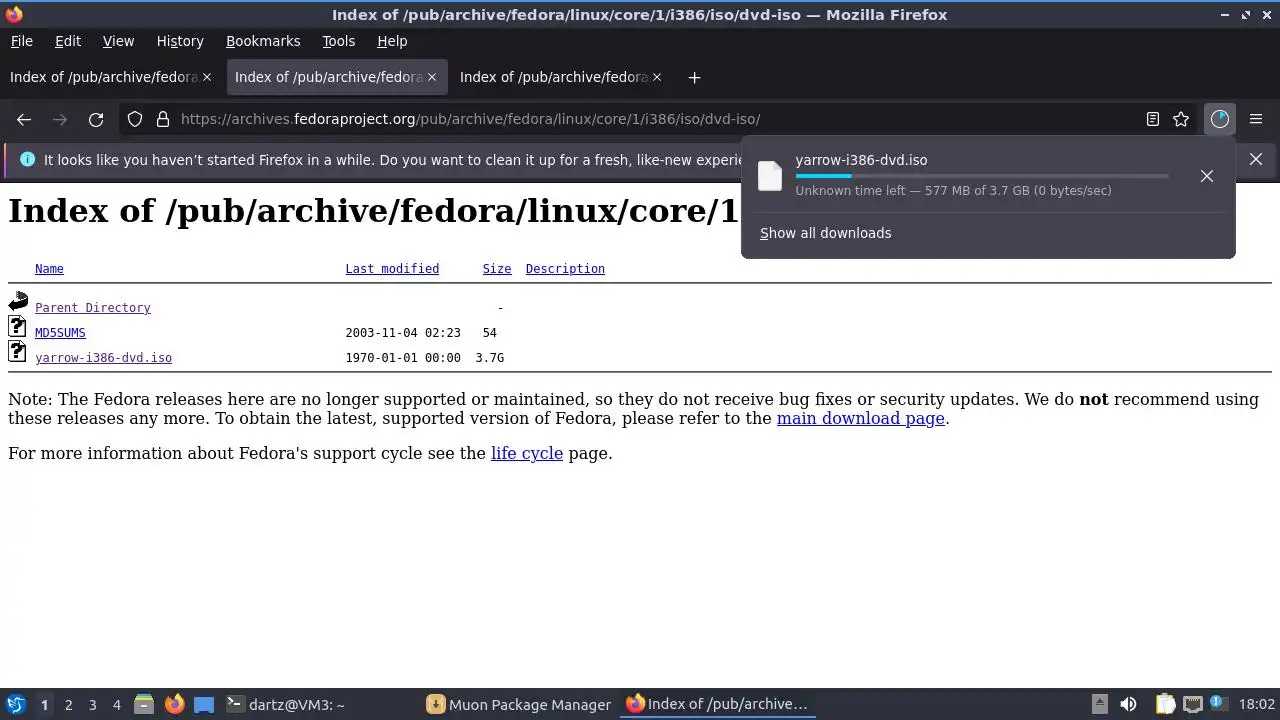Click the show desktop icon on taskbar

pyautogui.click(x=204, y=704)
